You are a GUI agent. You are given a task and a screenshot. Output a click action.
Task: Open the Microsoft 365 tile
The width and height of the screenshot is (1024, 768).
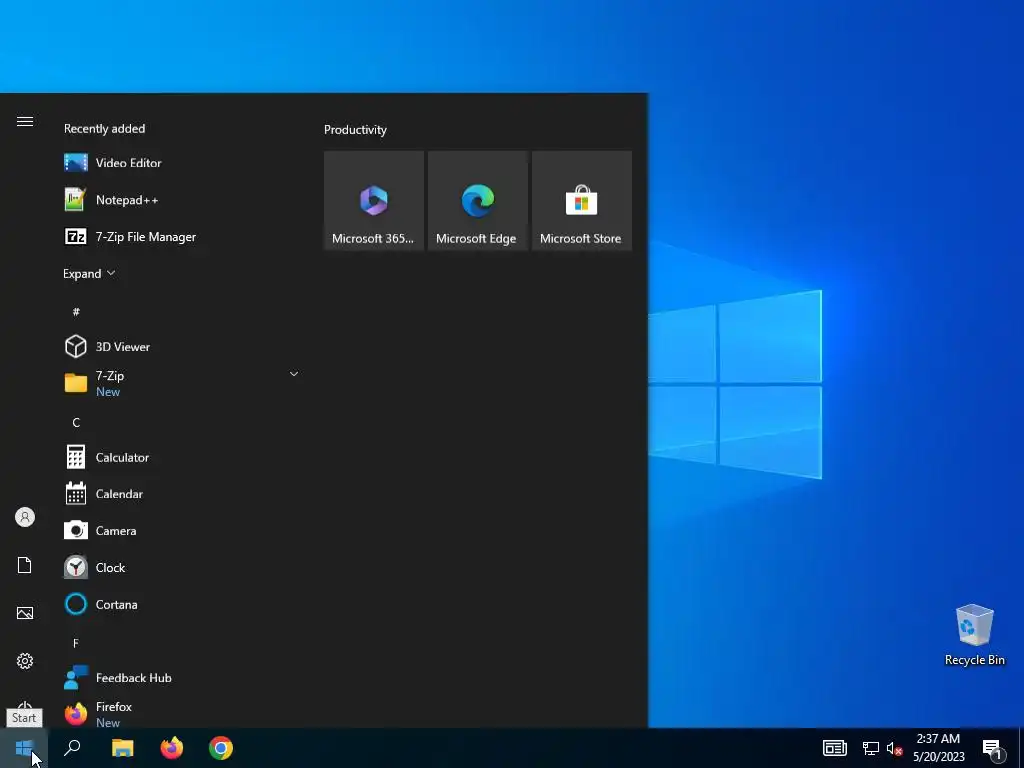(374, 200)
